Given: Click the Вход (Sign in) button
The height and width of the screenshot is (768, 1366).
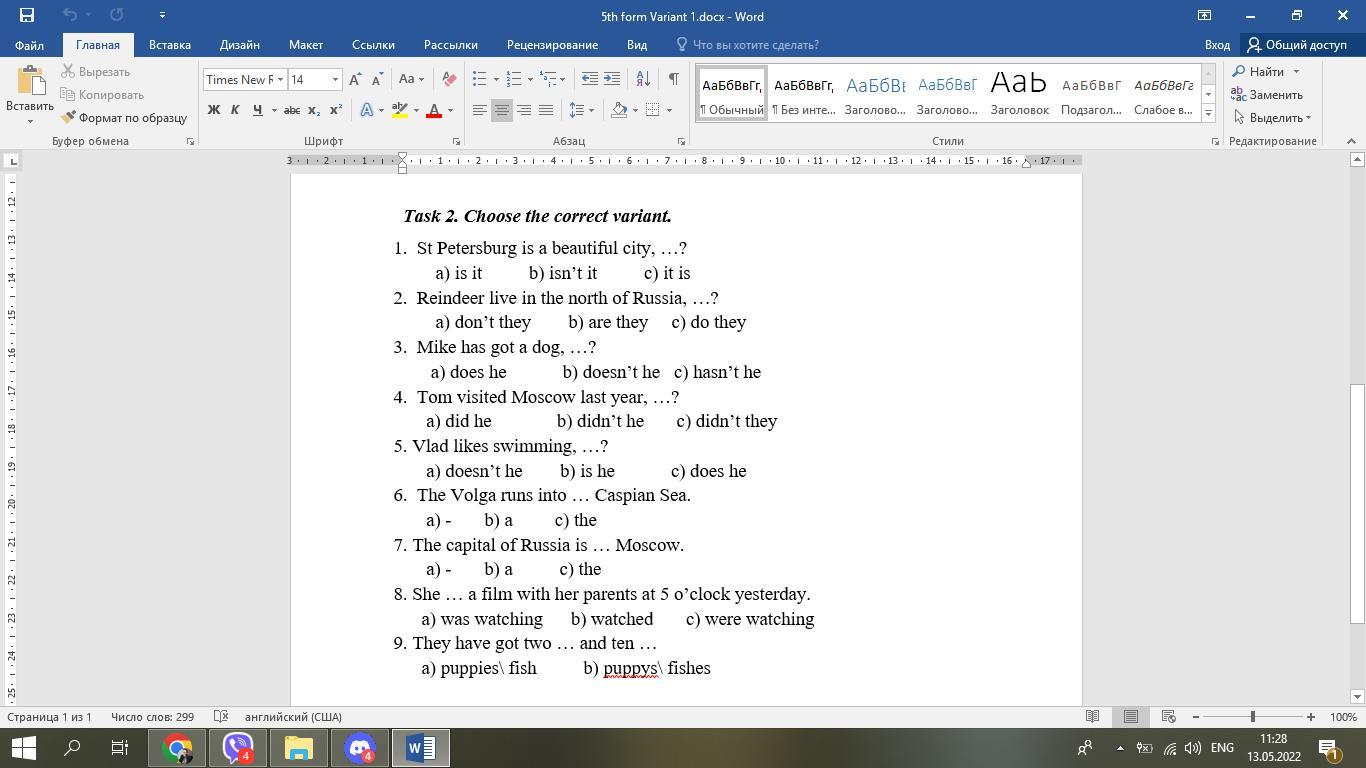Looking at the screenshot, I should (1217, 45).
